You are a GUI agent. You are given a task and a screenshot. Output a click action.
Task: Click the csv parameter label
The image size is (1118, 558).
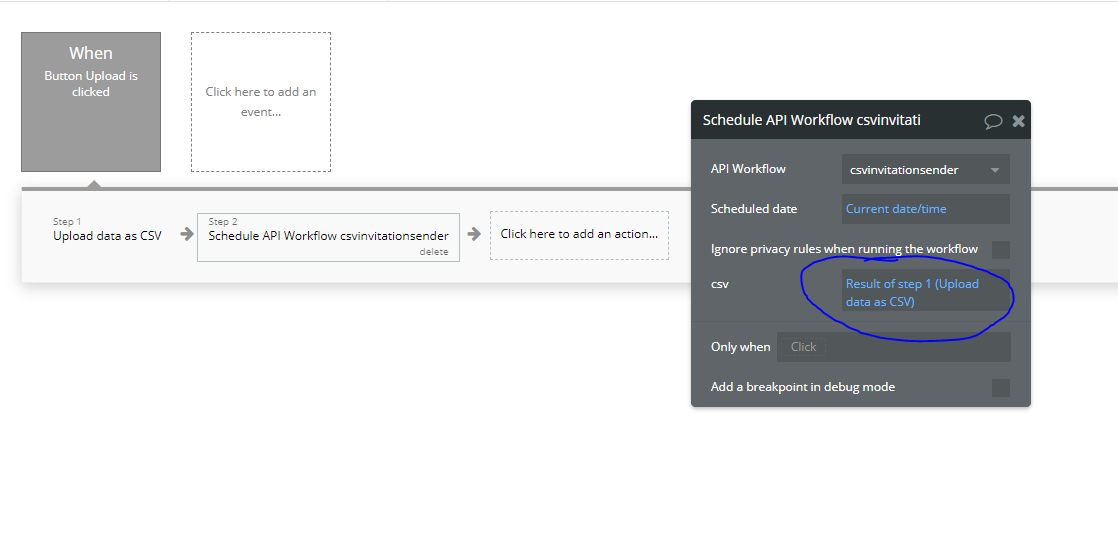[719, 284]
